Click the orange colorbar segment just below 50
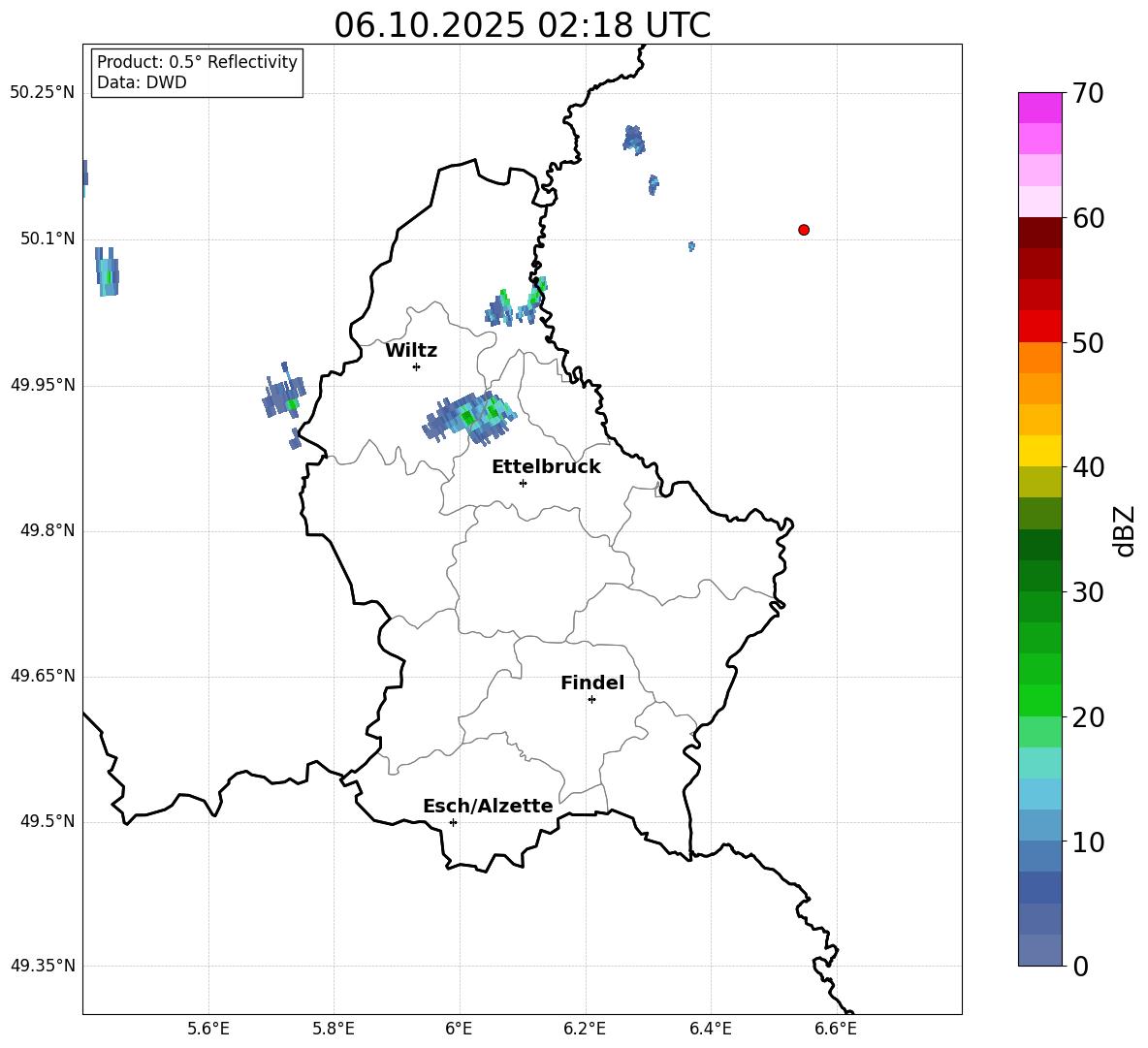The height and width of the screenshot is (1048, 1148). pos(1039,358)
